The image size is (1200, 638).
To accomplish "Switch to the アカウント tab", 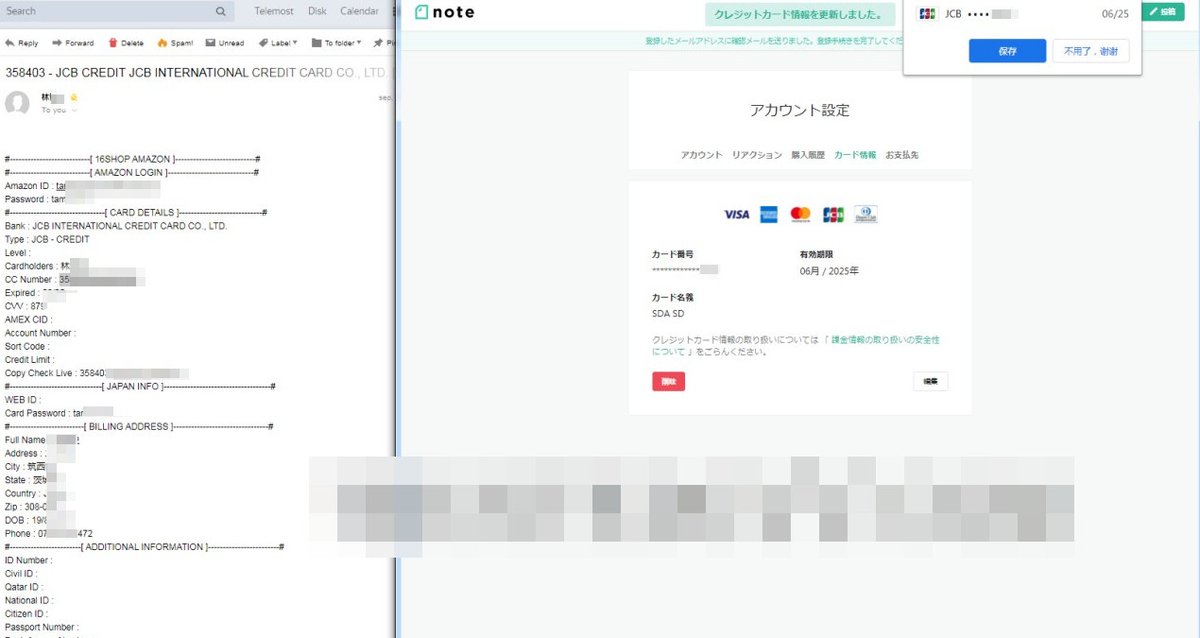I will [701, 155].
